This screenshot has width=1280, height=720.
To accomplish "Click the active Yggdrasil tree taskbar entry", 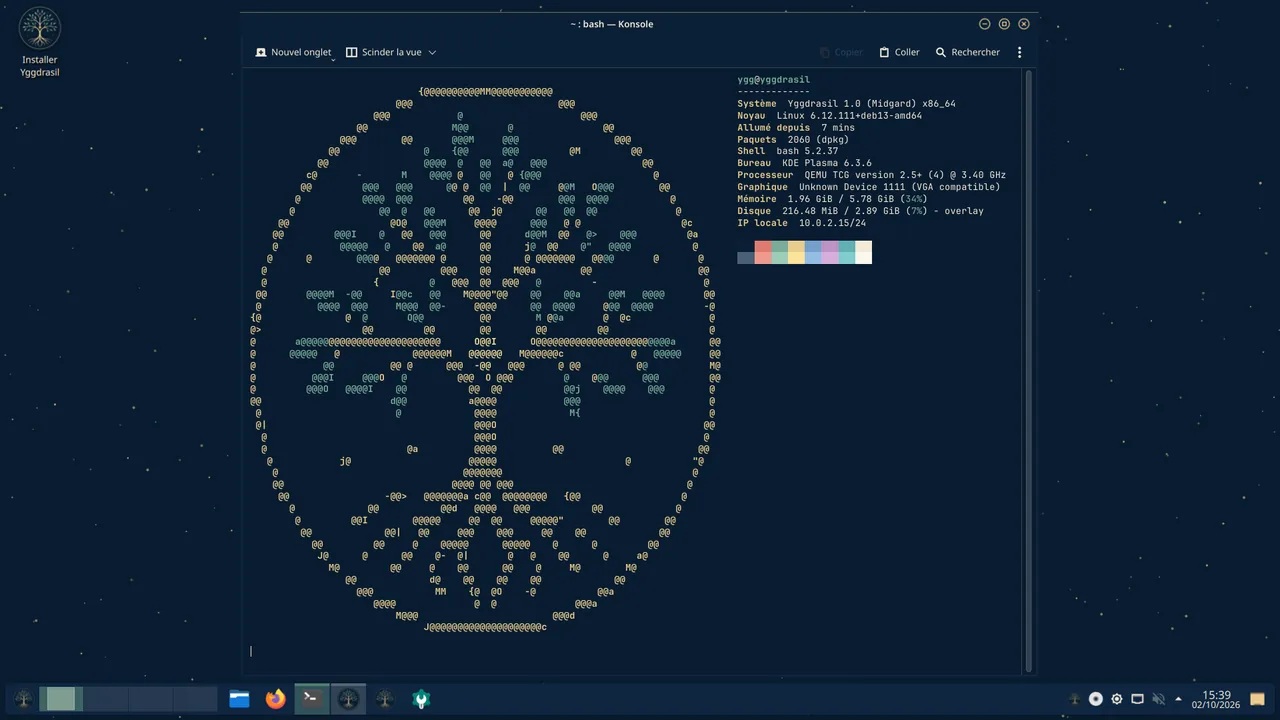I will [348, 699].
